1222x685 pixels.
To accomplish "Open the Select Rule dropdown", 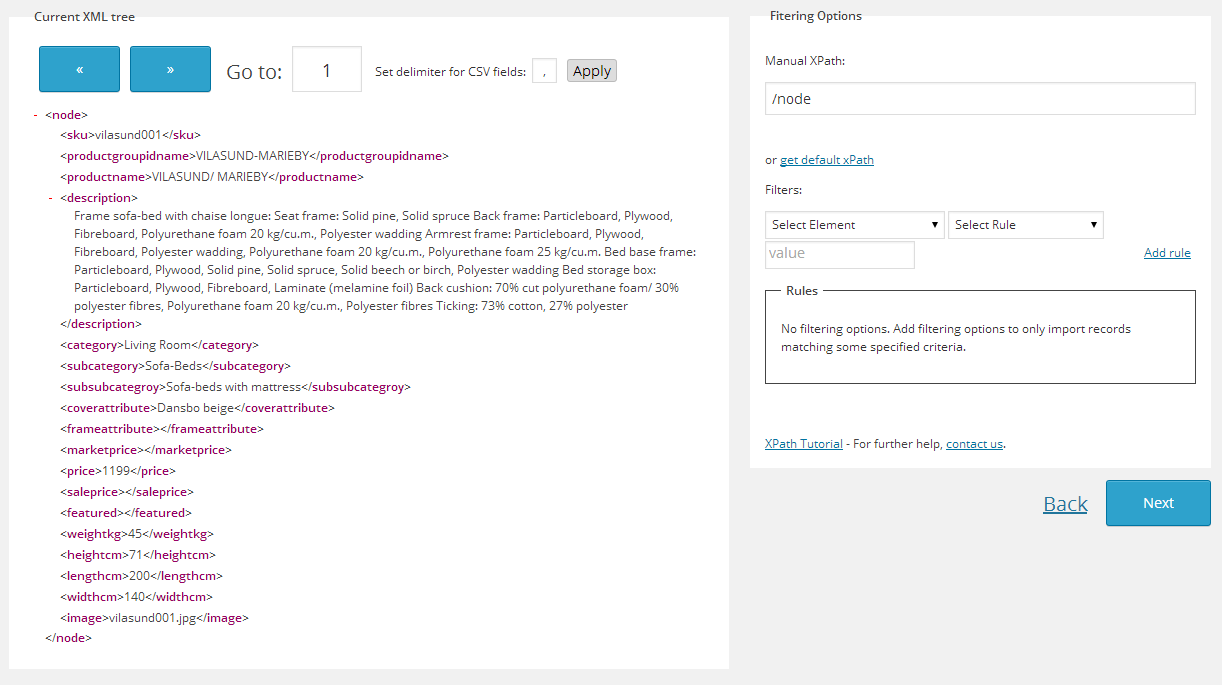I will (1025, 225).
